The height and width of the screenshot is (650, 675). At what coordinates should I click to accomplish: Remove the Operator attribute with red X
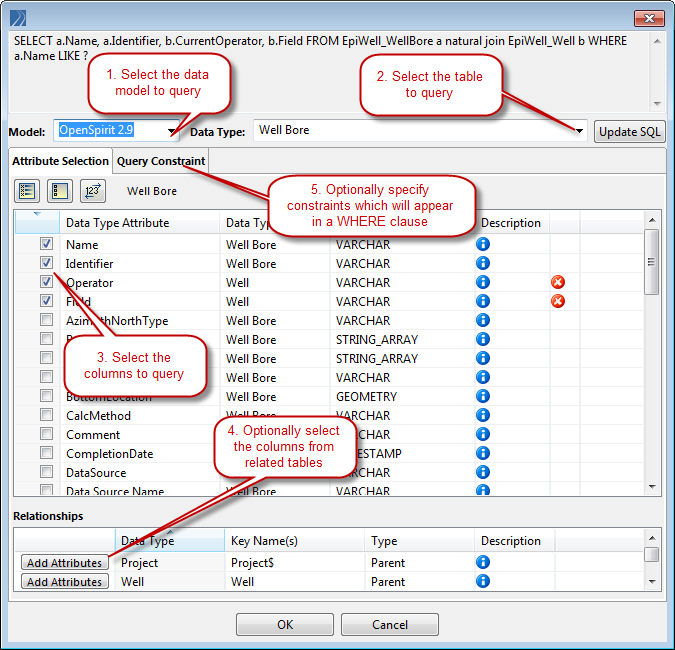tap(558, 282)
